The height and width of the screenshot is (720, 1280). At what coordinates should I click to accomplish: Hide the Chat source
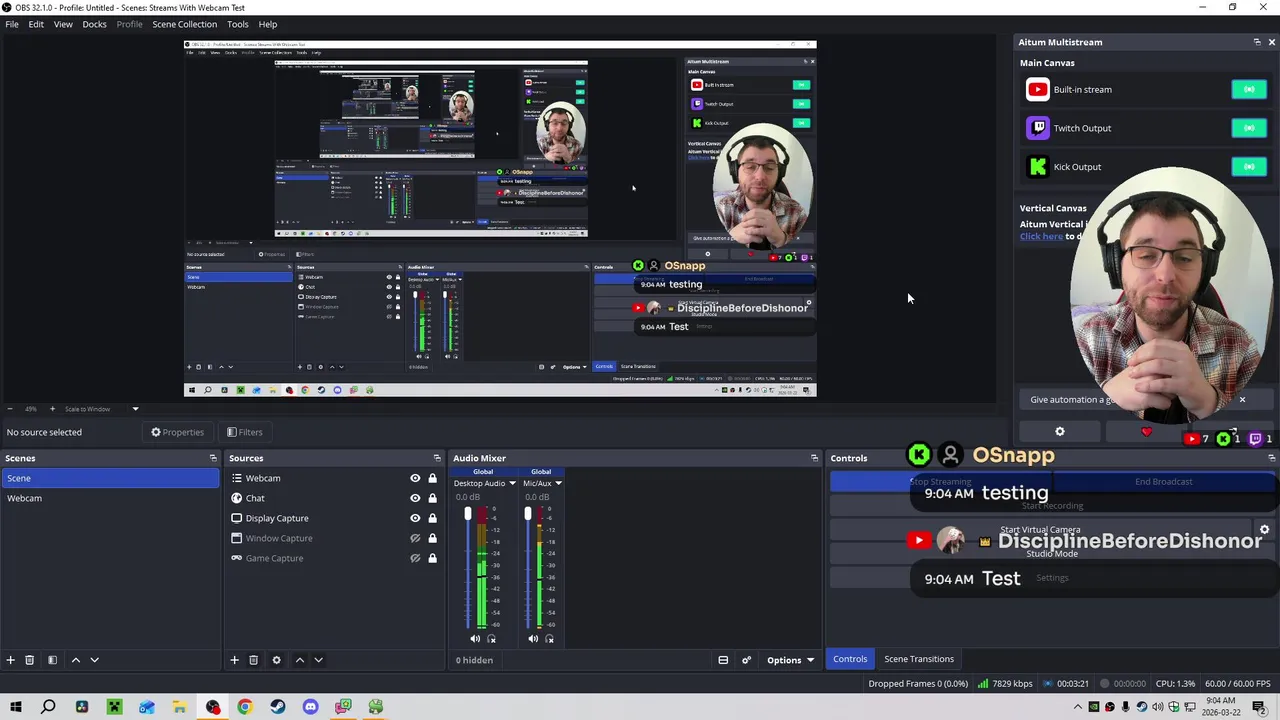tap(415, 498)
